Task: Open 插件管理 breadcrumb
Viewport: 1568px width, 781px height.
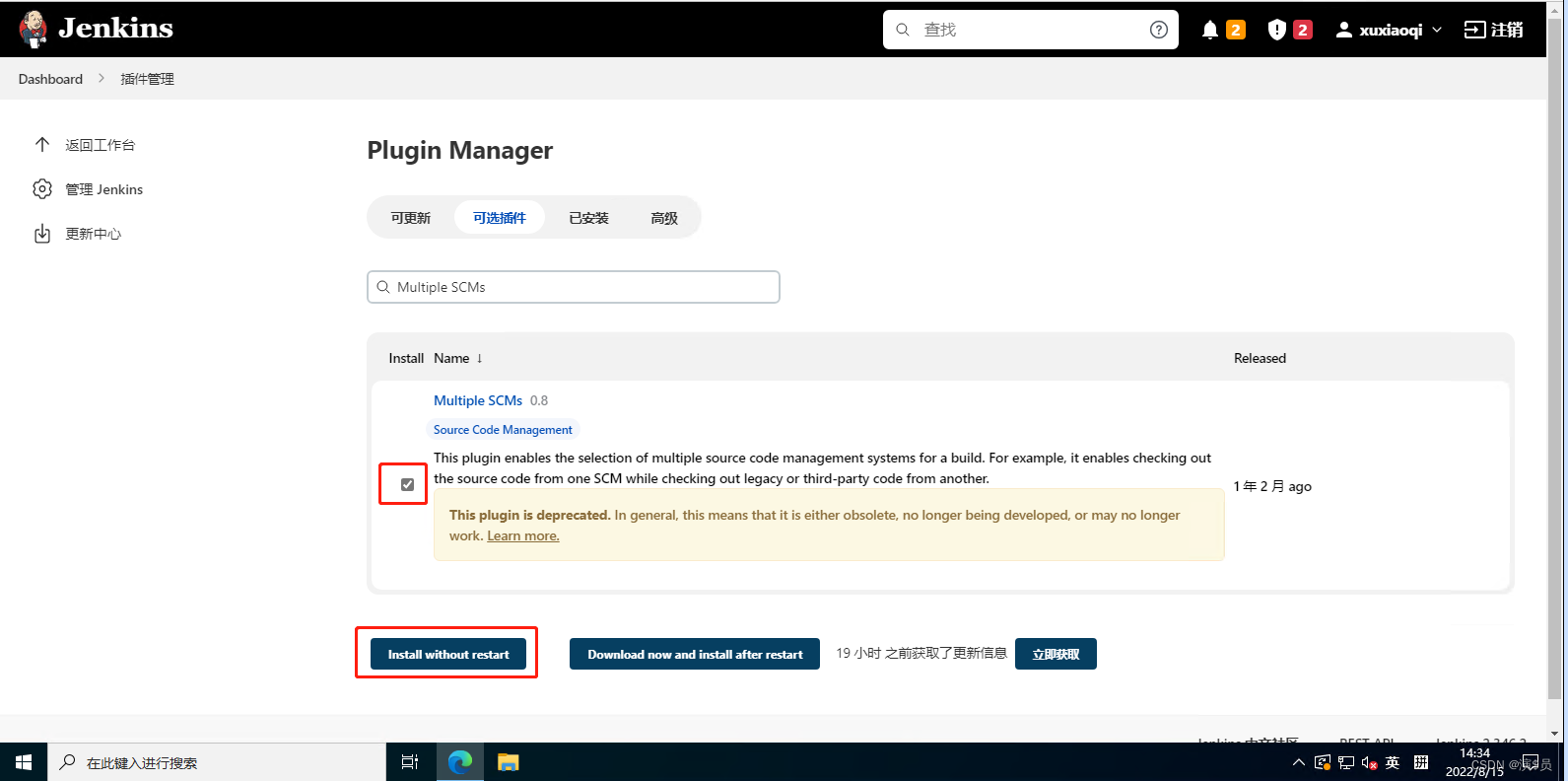Action: pos(147,79)
